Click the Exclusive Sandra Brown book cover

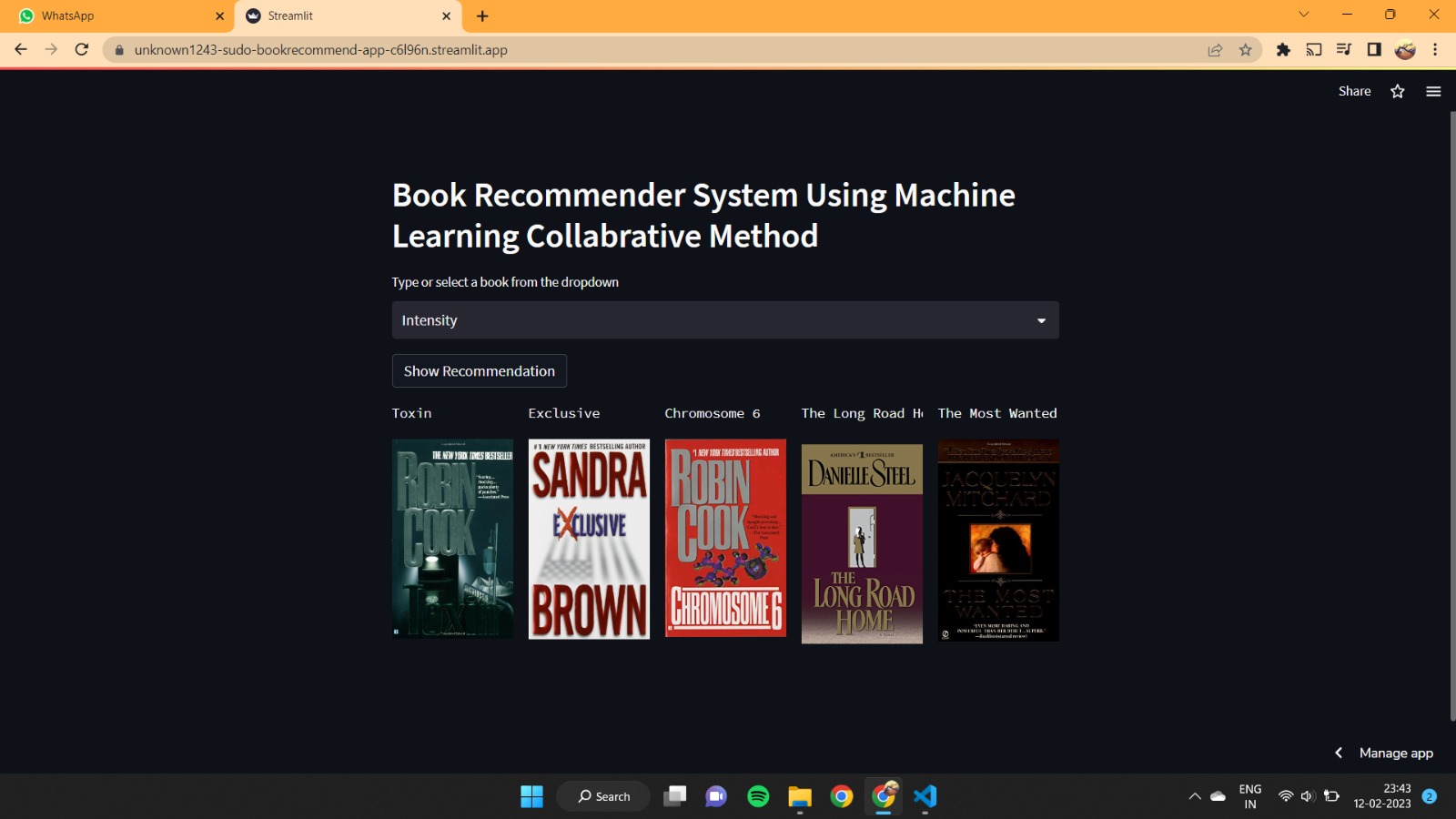tap(589, 539)
